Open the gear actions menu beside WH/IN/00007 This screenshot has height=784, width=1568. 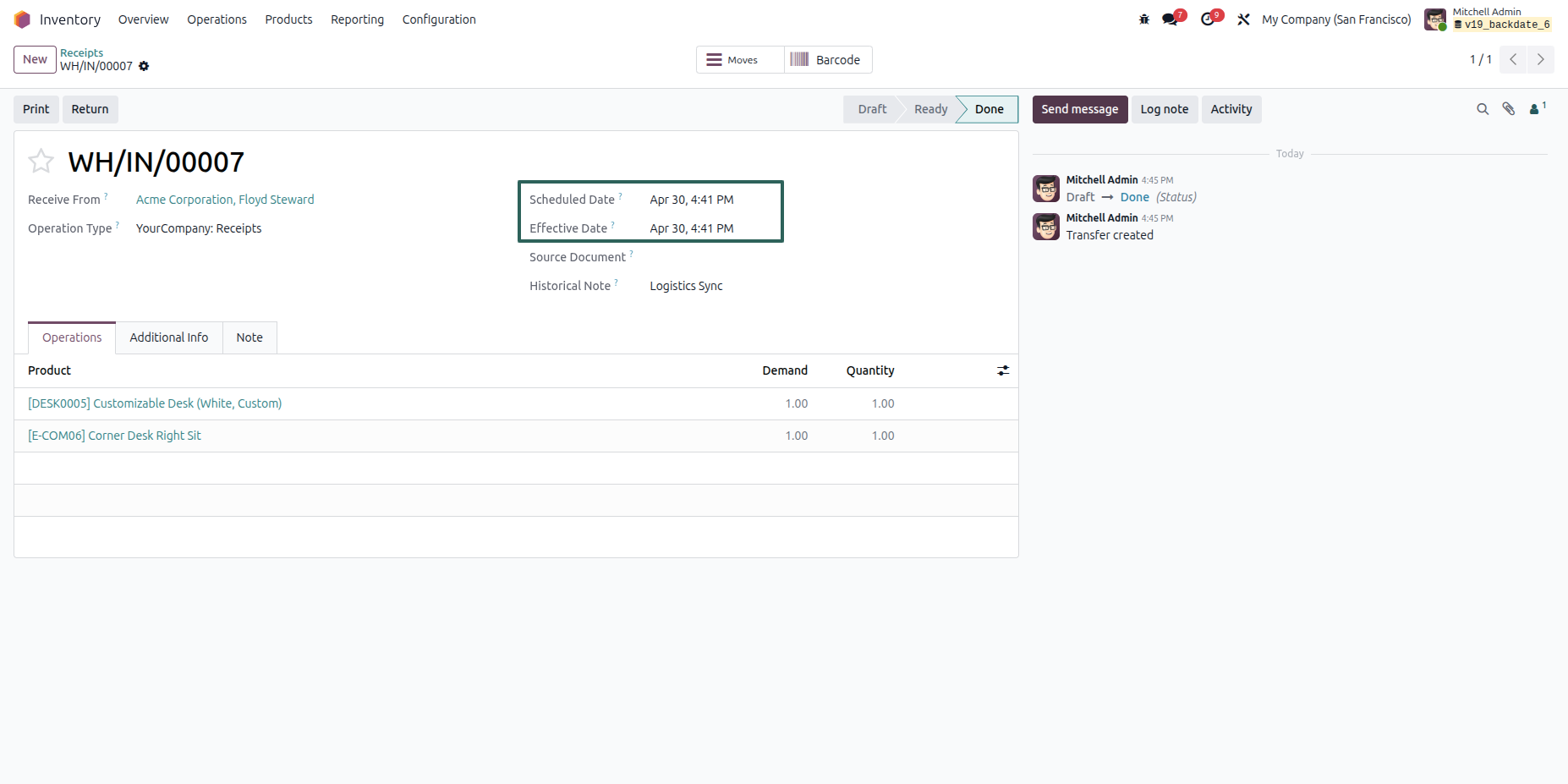pos(144,66)
